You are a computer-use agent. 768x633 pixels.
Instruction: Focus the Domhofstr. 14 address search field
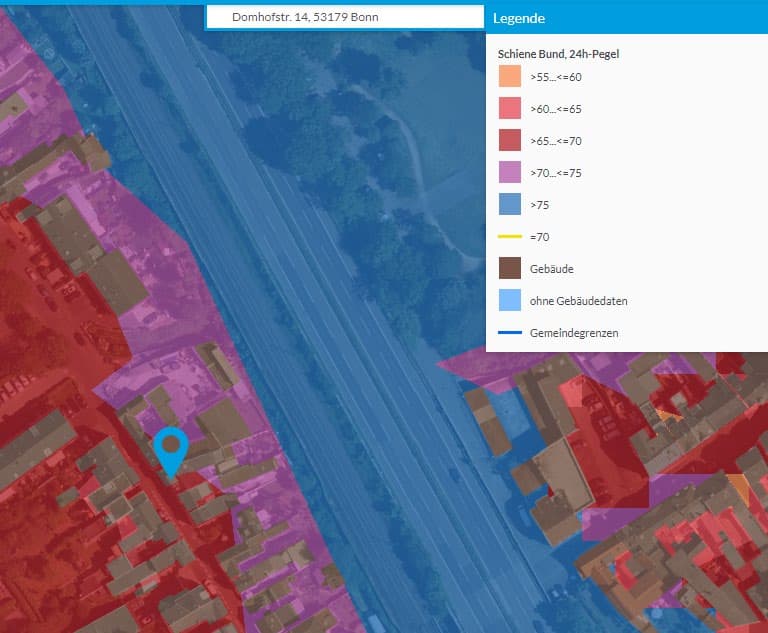coord(345,17)
